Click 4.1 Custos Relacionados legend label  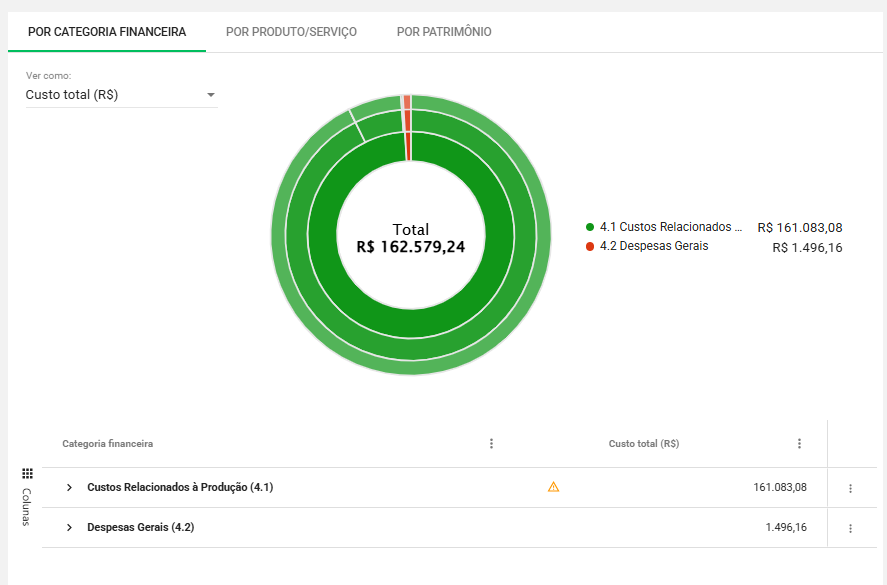pos(670,227)
